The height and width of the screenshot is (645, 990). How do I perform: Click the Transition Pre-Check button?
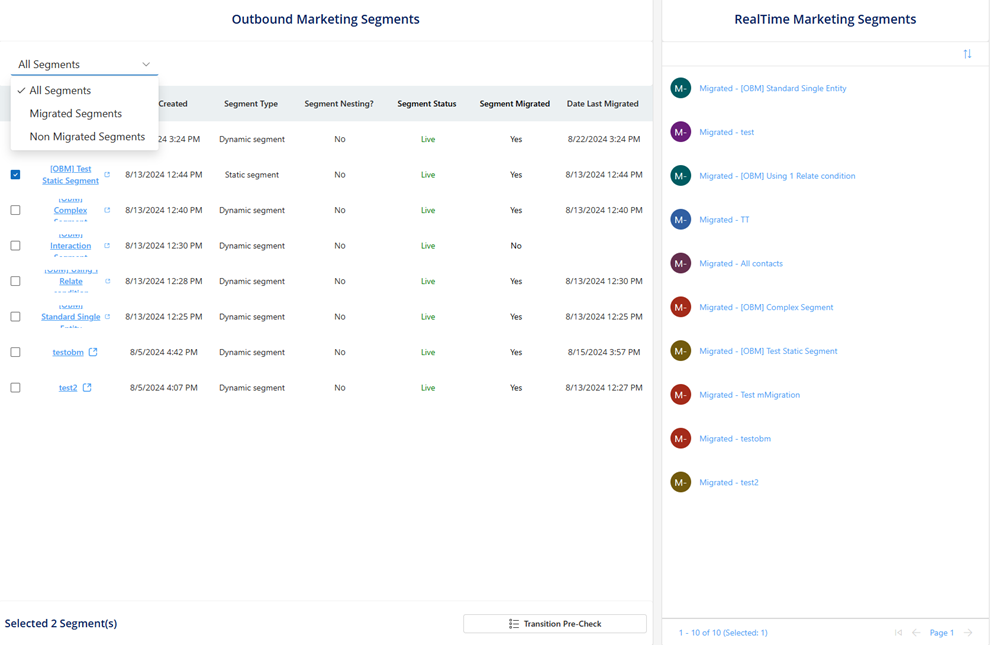[x=555, y=624]
